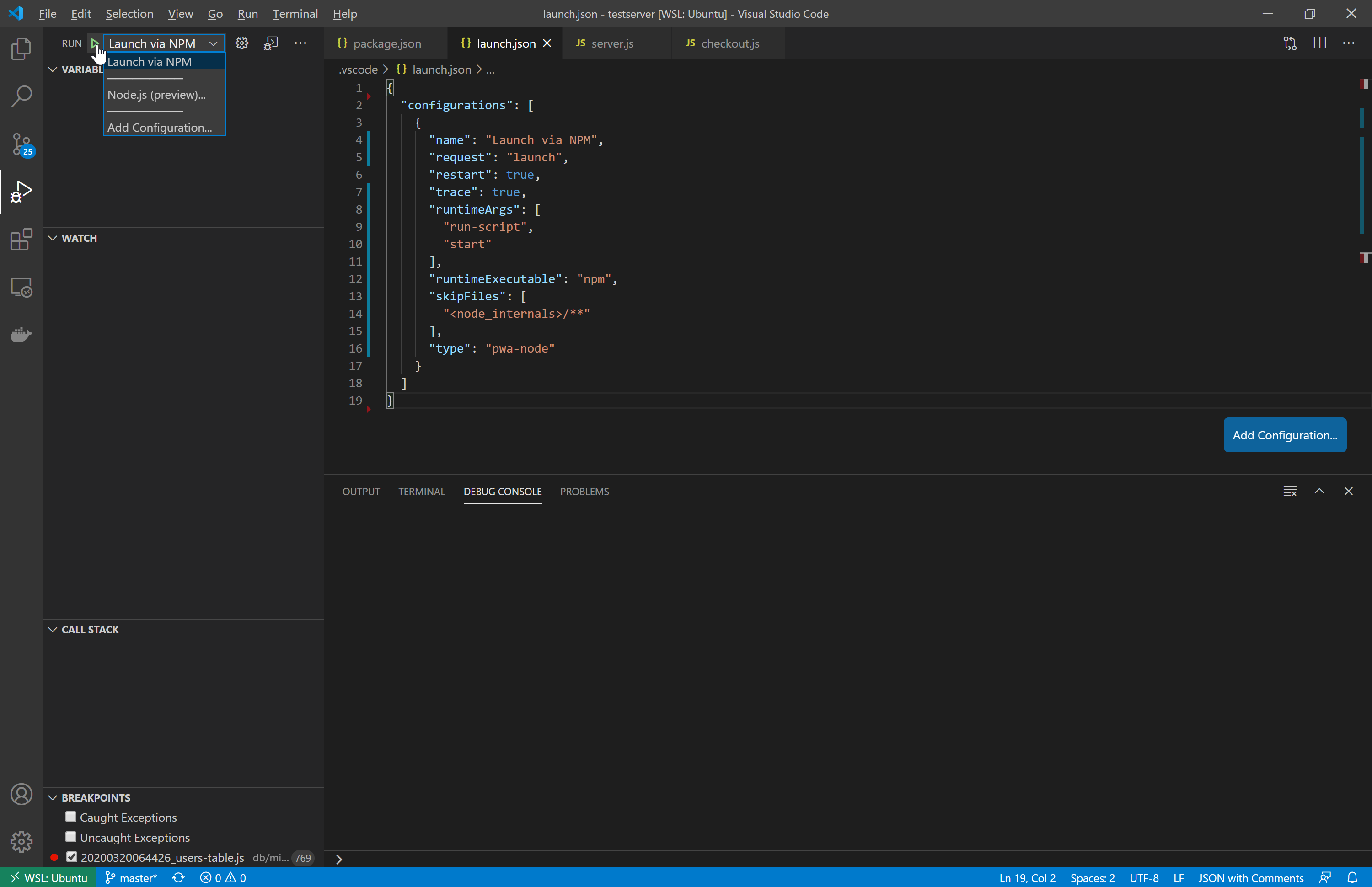Click the Add Configuration button
This screenshot has height=887, width=1372.
pos(1284,435)
